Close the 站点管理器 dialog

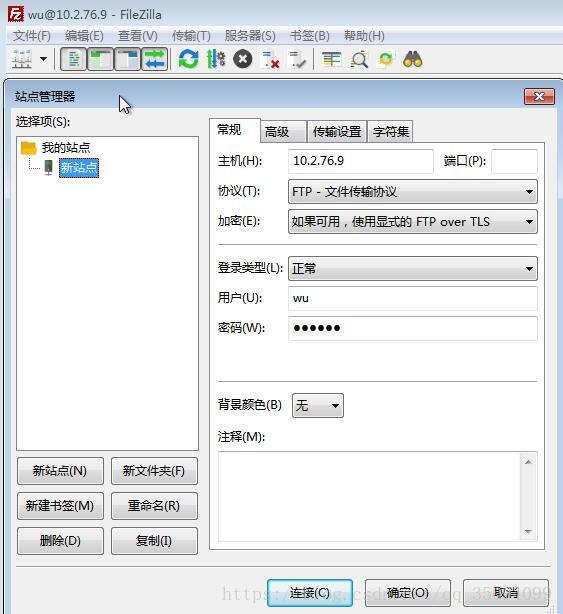click(539, 96)
